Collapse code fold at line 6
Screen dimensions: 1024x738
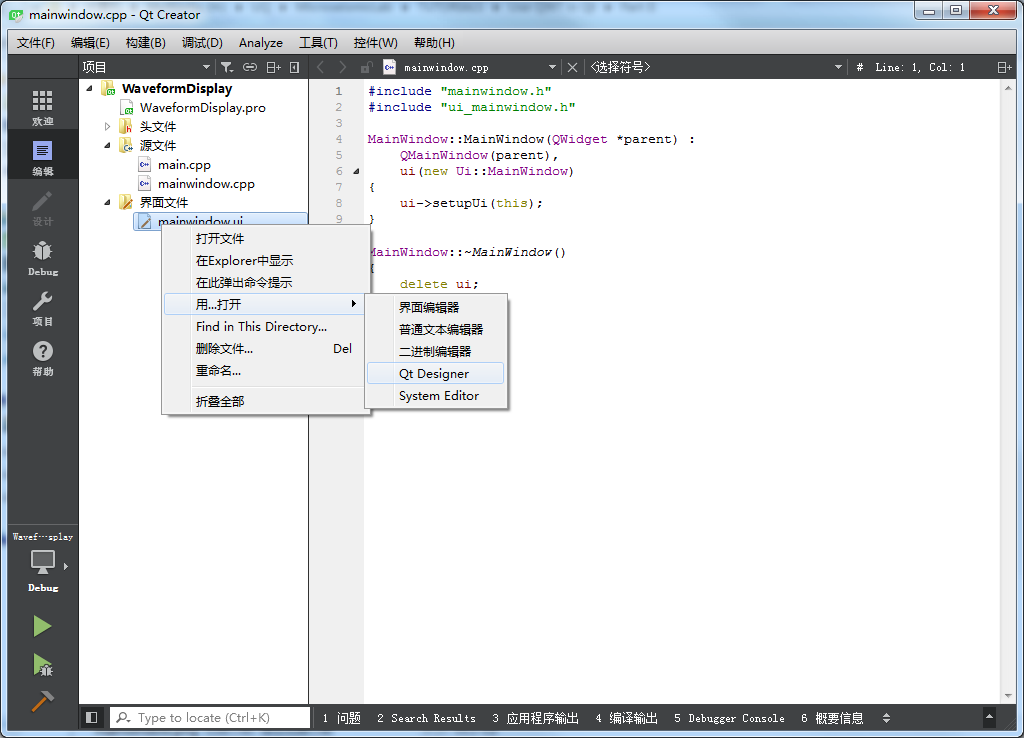point(357,171)
